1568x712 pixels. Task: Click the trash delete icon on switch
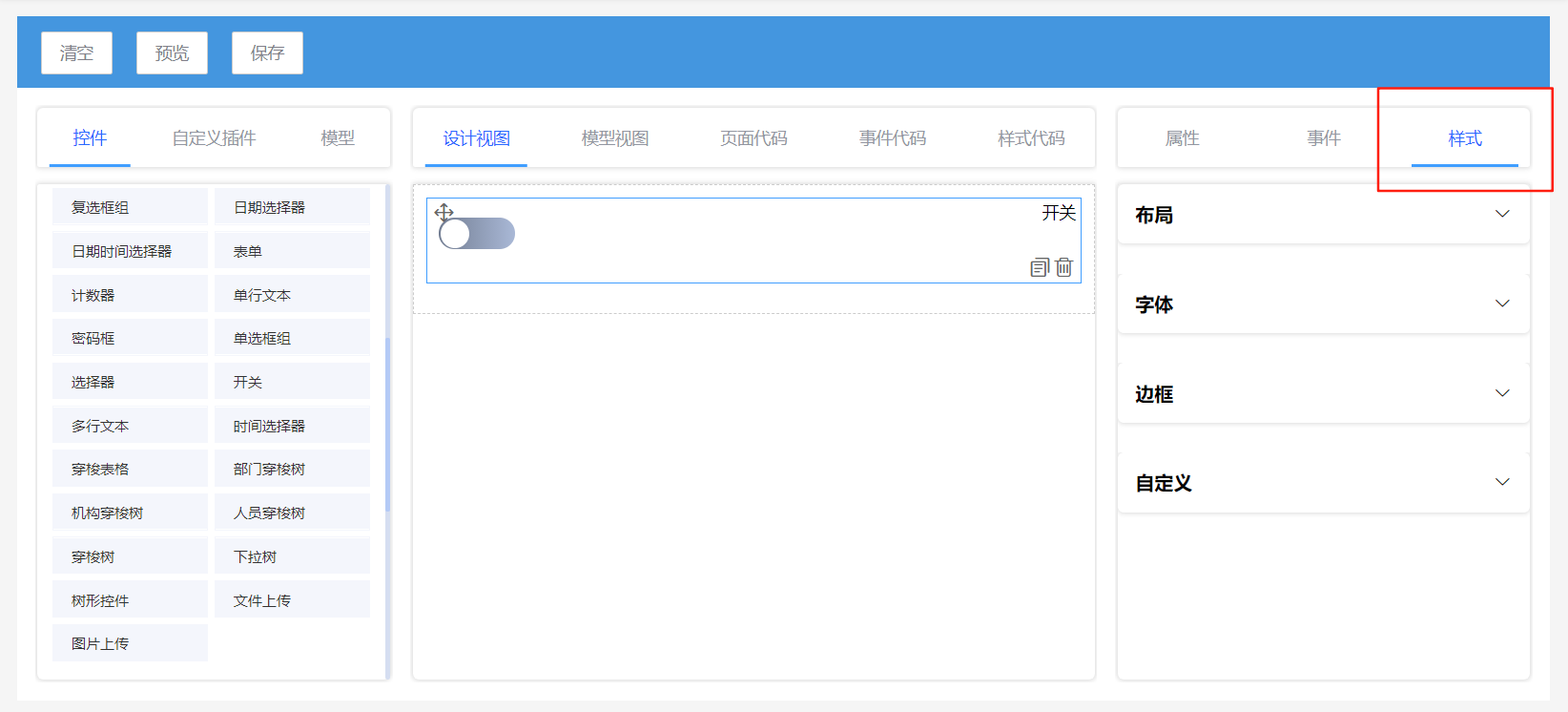click(1064, 267)
